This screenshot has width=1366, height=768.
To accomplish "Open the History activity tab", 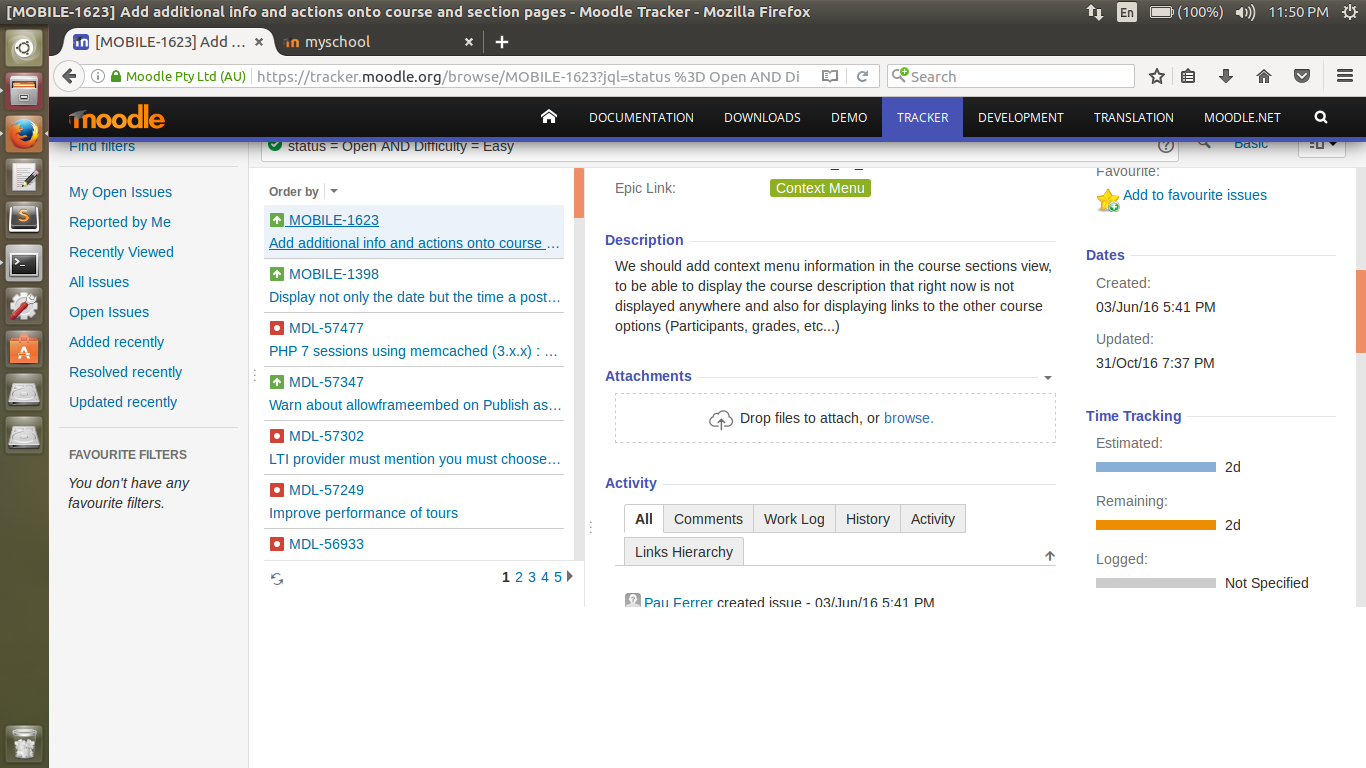I will [x=868, y=519].
